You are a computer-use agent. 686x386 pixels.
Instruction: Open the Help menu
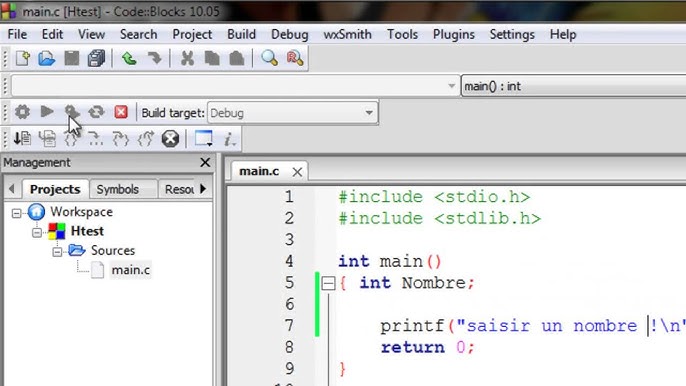(x=563, y=34)
